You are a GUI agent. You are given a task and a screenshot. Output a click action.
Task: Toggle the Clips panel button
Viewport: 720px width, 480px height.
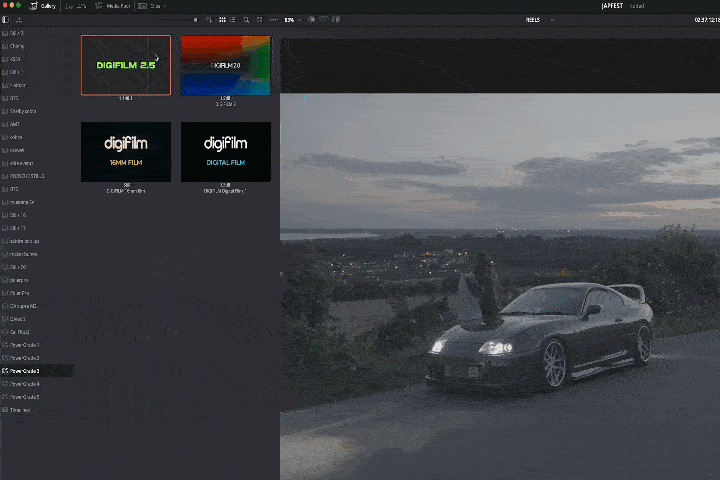149,6
